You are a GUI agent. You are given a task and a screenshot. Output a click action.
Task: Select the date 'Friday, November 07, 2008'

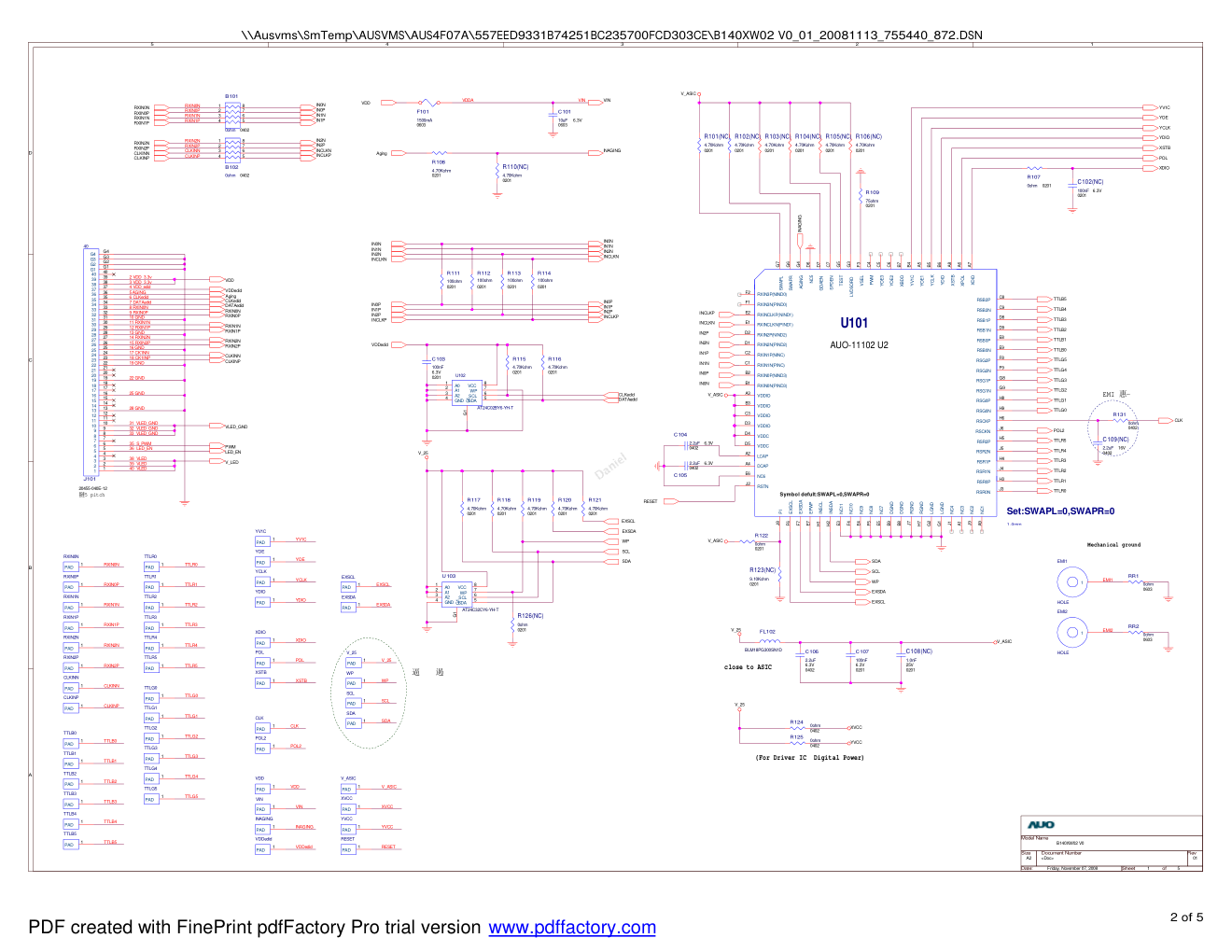(1072, 868)
